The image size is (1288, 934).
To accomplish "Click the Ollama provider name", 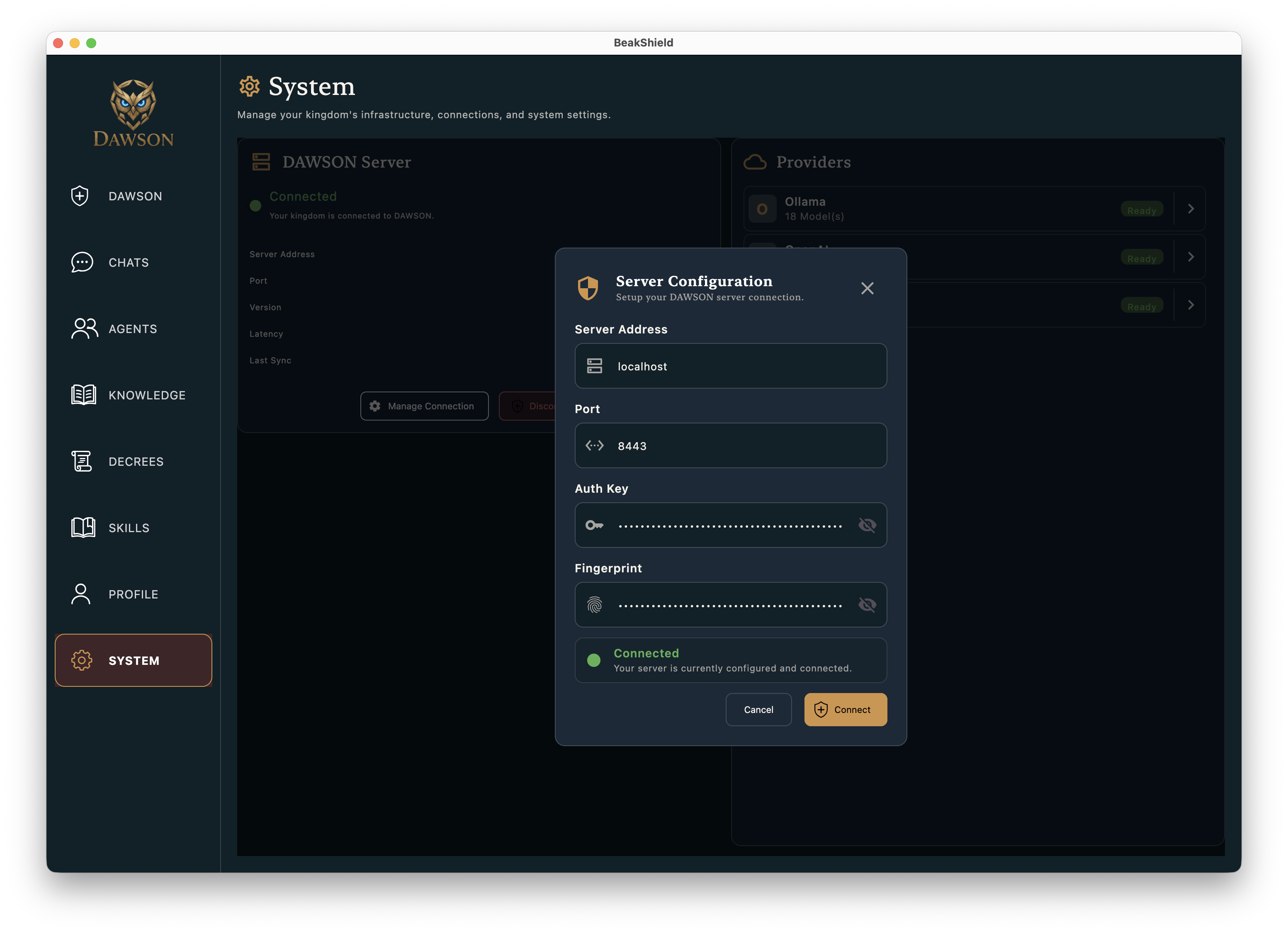I will [x=805, y=202].
